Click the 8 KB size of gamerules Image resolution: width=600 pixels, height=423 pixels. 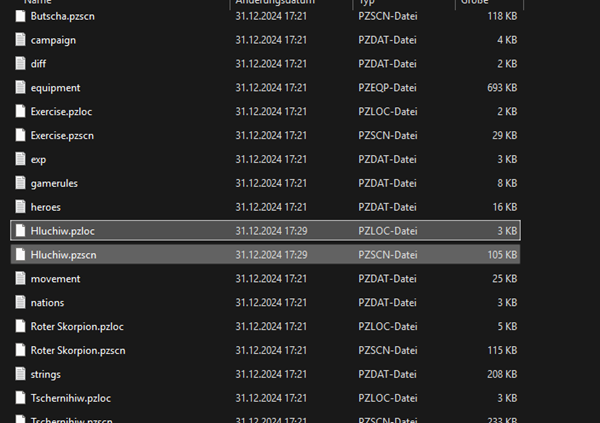click(507, 183)
